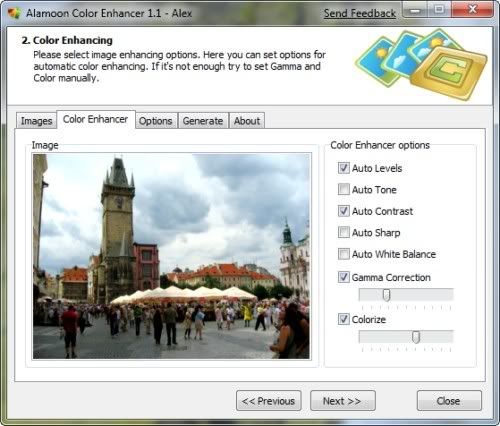
Task: Uncheck the Auto Levels checkbox
Action: 344,168
